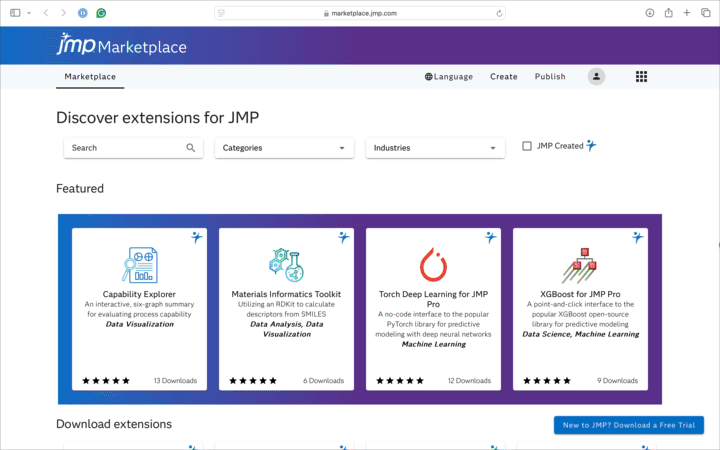Viewport: 720px width, 450px height.
Task: Open the Create menu item
Action: coord(504,76)
